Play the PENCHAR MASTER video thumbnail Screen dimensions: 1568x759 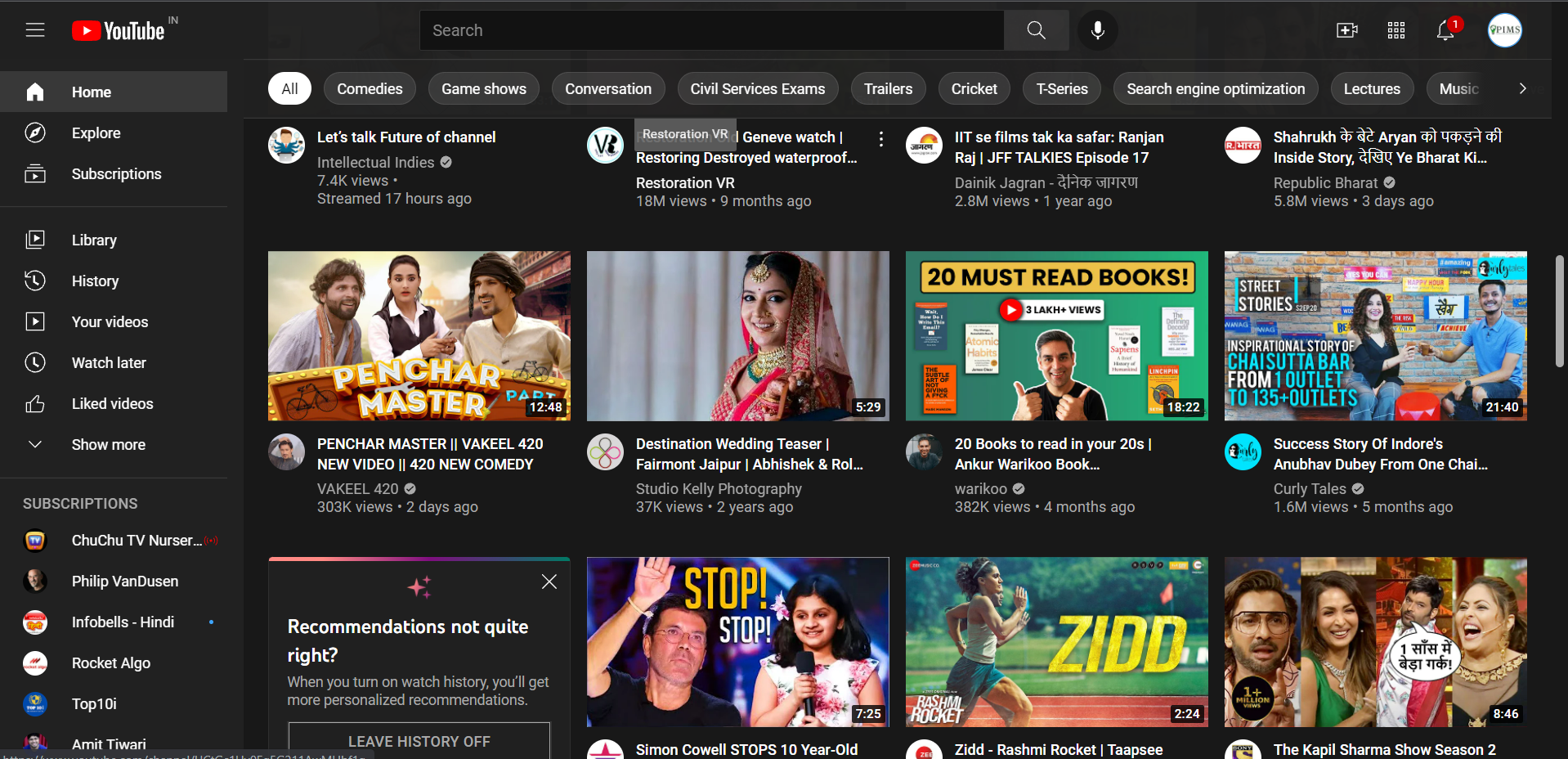click(x=419, y=336)
